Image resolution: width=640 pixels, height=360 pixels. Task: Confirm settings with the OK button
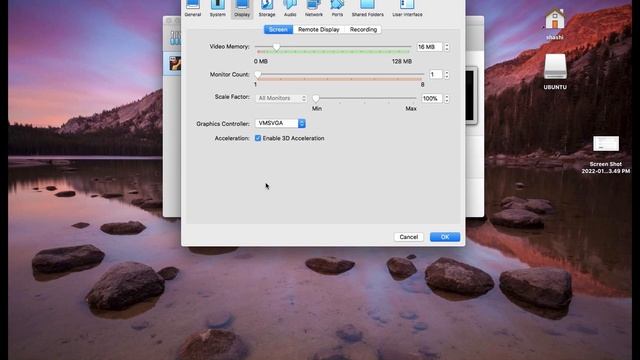coord(445,237)
